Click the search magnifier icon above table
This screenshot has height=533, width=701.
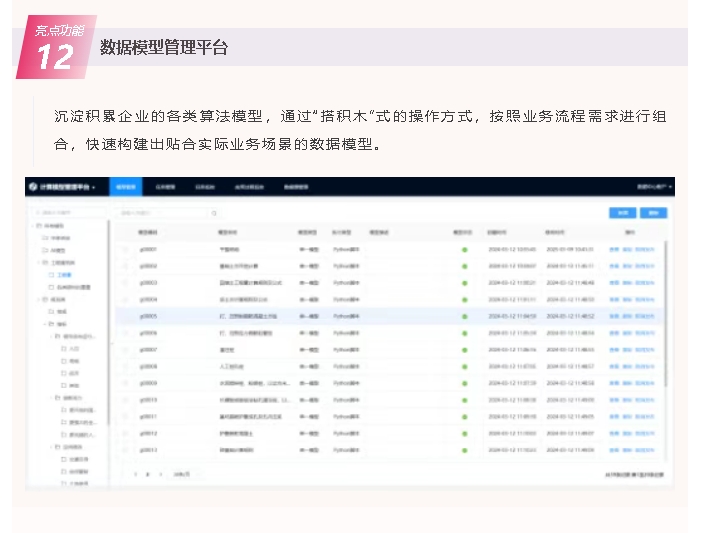pos(214,213)
